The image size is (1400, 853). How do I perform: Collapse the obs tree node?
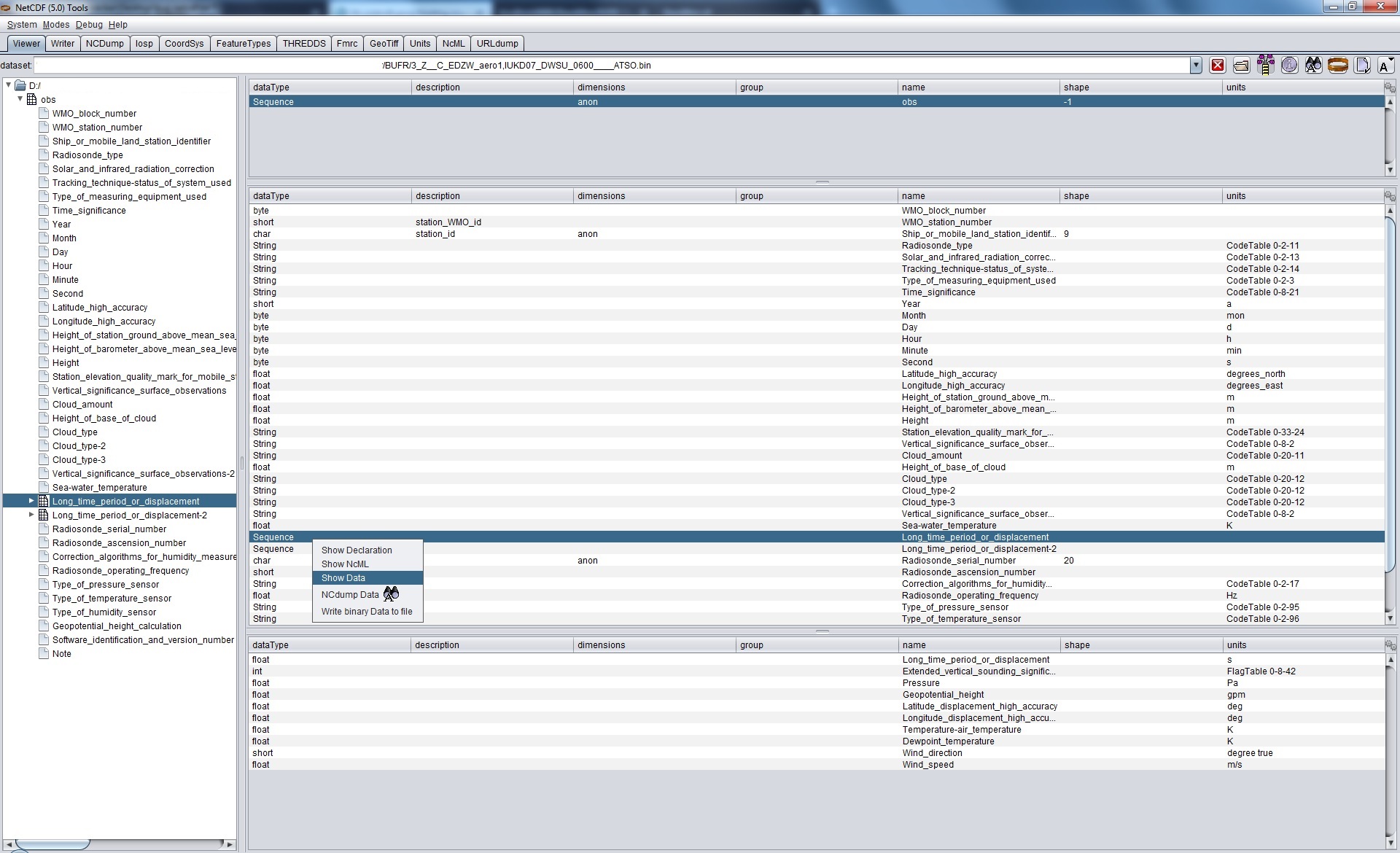[x=20, y=99]
